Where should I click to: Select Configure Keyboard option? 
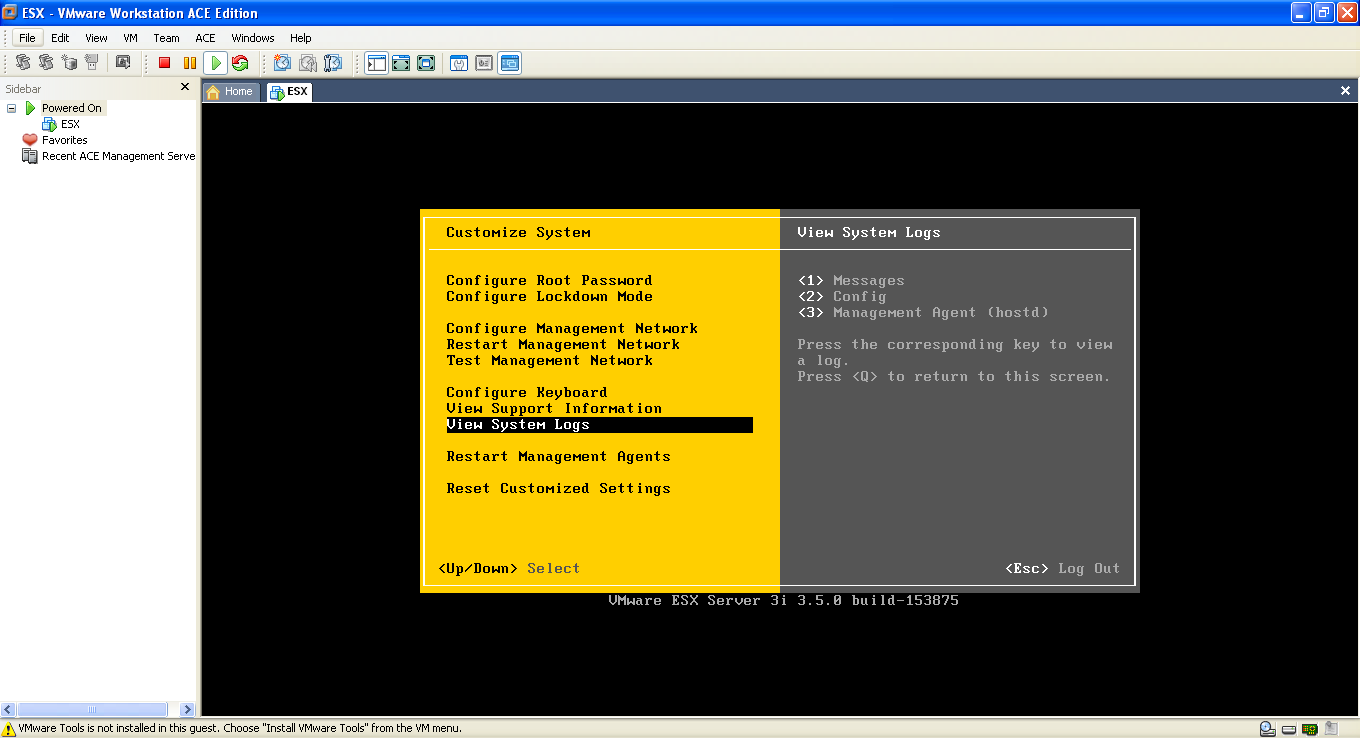(x=527, y=392)
